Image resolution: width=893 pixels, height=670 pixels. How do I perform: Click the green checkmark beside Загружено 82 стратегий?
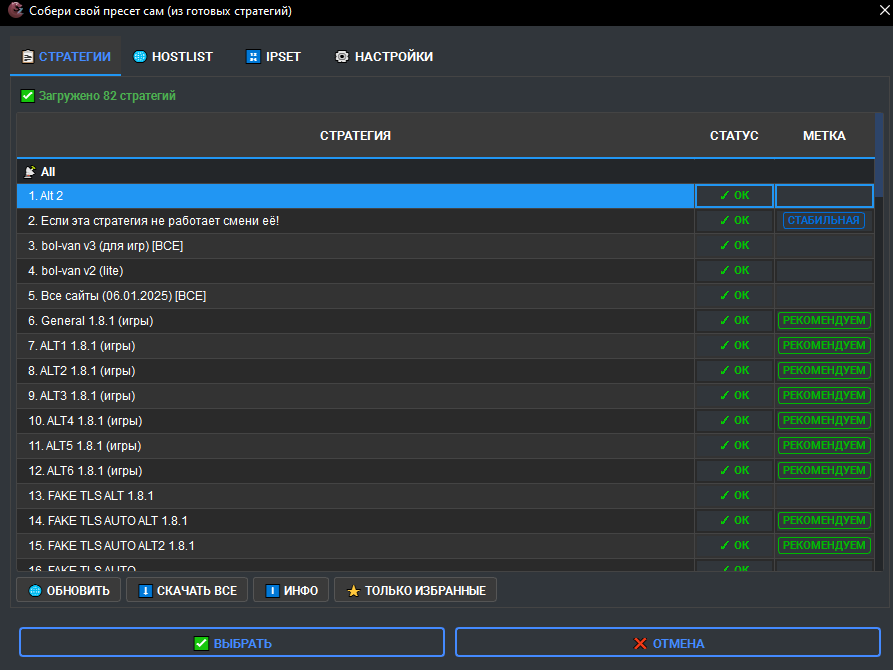(x=27, y=96)
